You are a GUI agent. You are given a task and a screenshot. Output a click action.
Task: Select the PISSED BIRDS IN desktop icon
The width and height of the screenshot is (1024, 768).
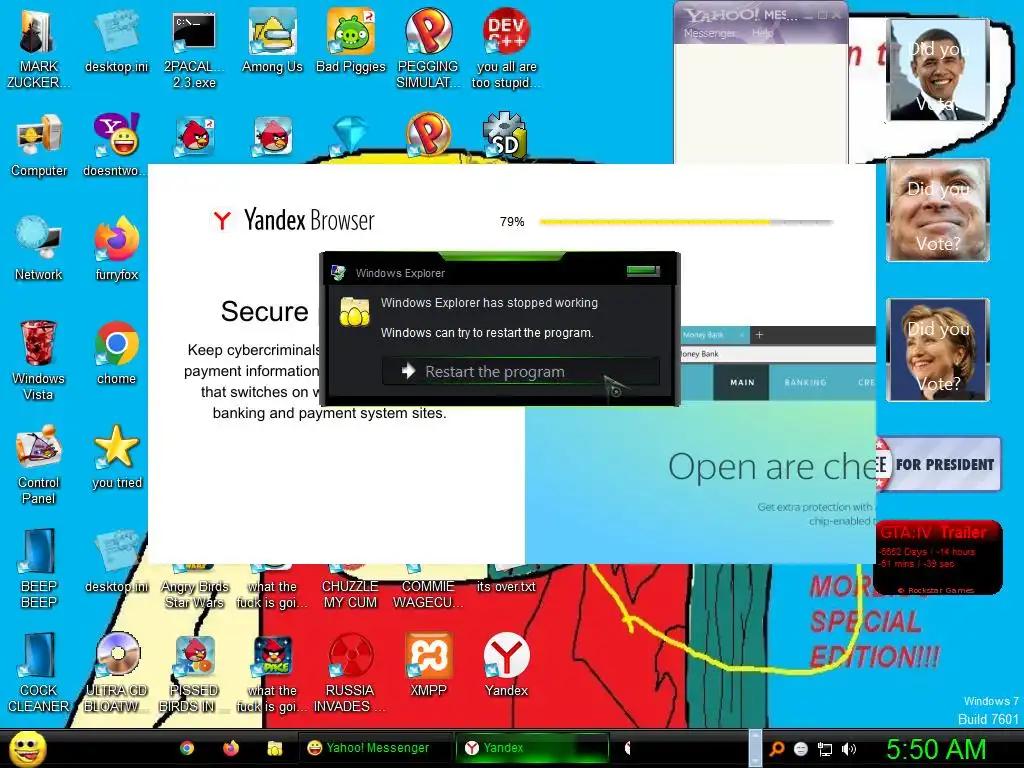(x=194, y=673)
